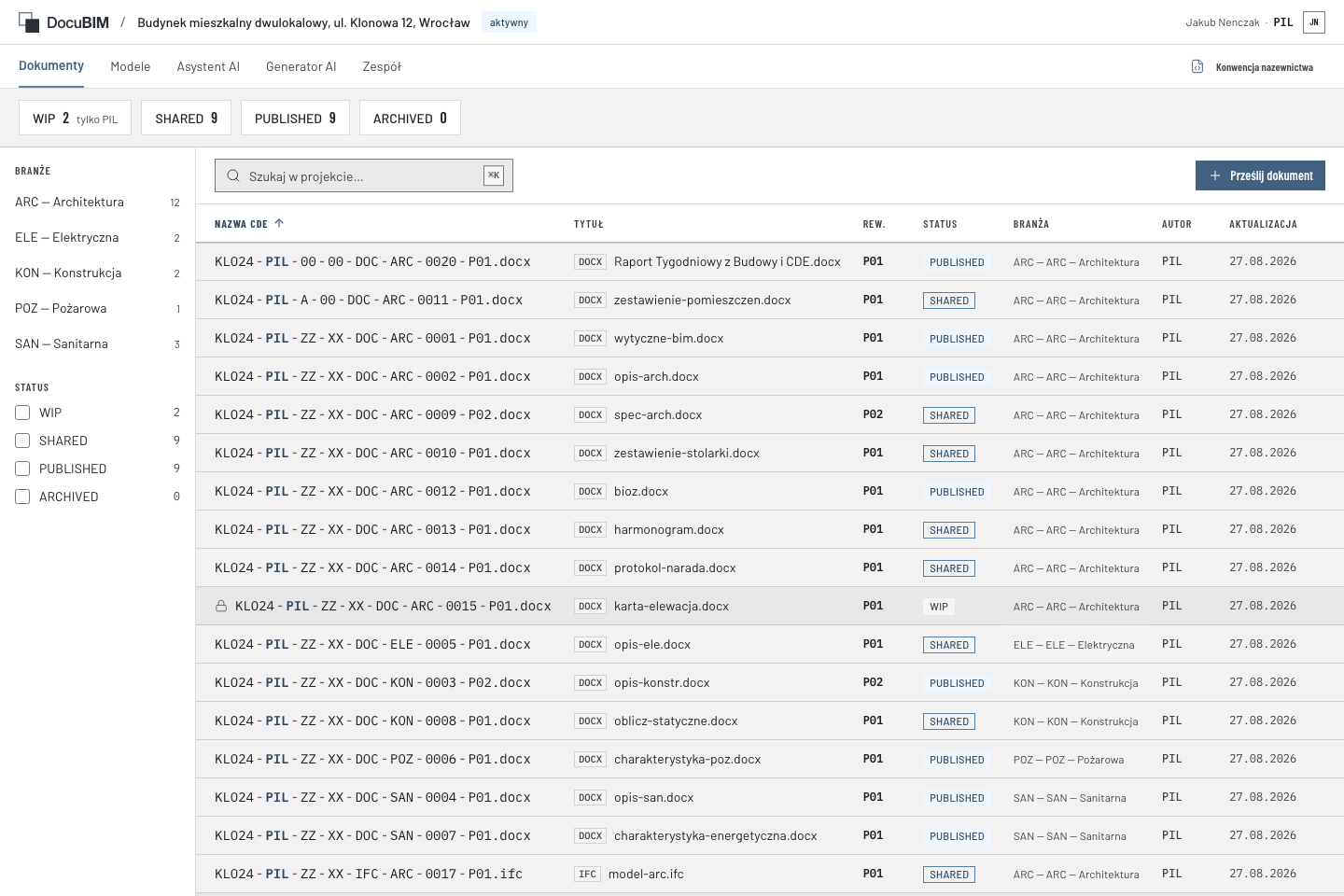1344x896 pixels.
Task: Filter by WIP 2 status tile
Action: (x=75, y=118)
